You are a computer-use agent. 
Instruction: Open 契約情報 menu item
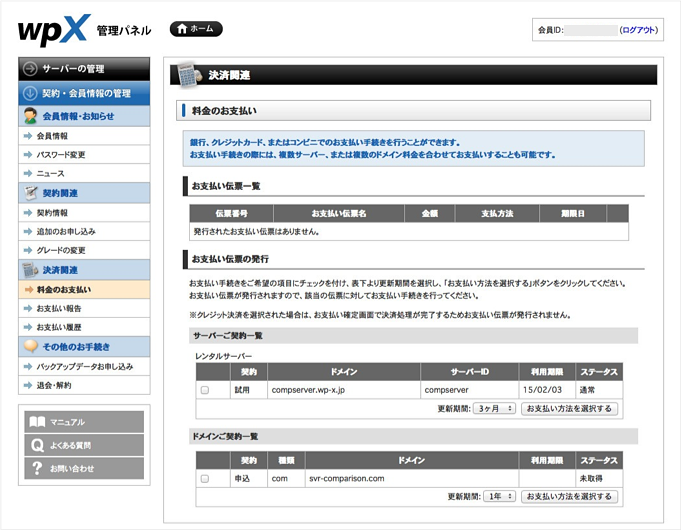tap(84, 213)
